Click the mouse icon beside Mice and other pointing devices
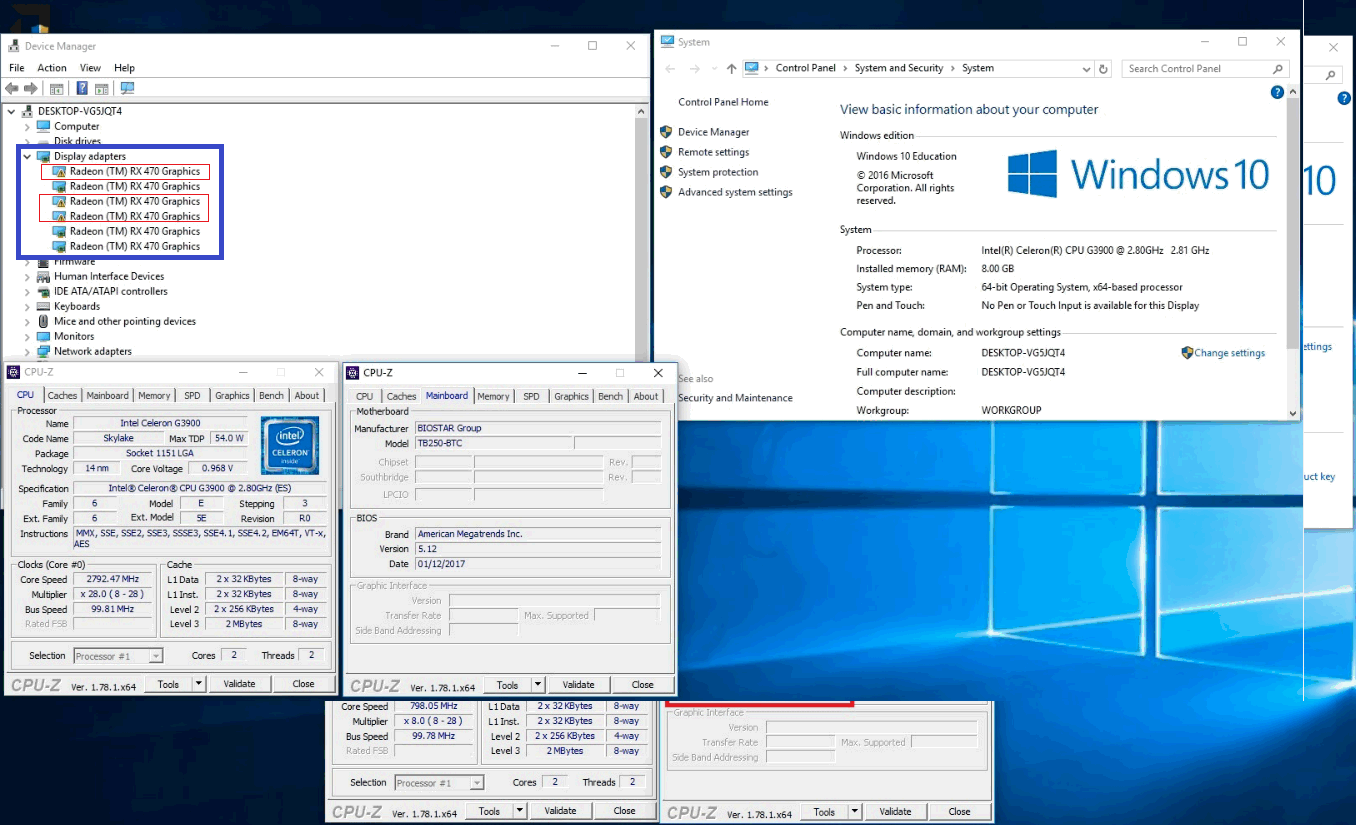This screenshot has height=825, width=1356. point(43,321)
